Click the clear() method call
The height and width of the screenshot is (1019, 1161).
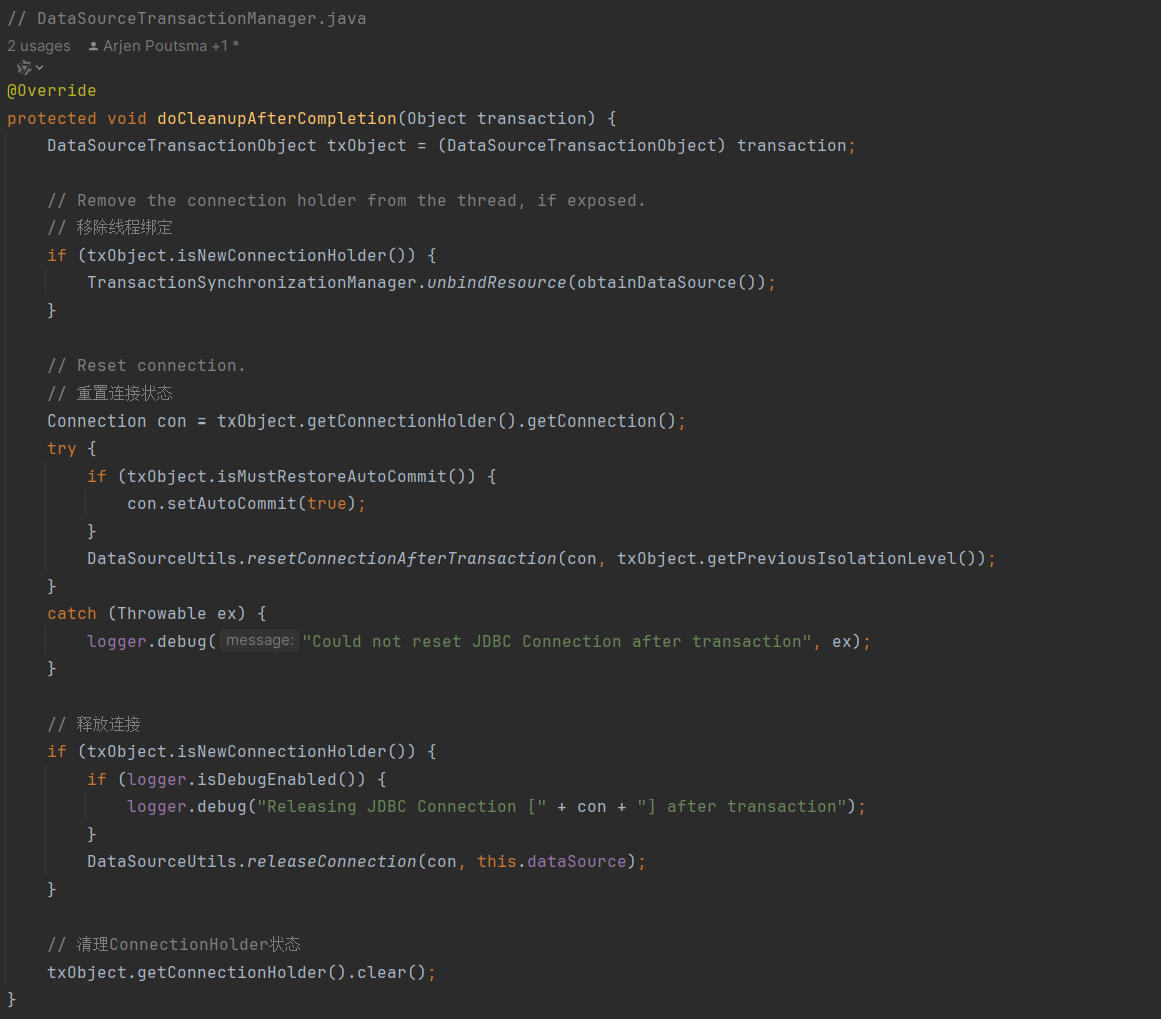(392, 972)
